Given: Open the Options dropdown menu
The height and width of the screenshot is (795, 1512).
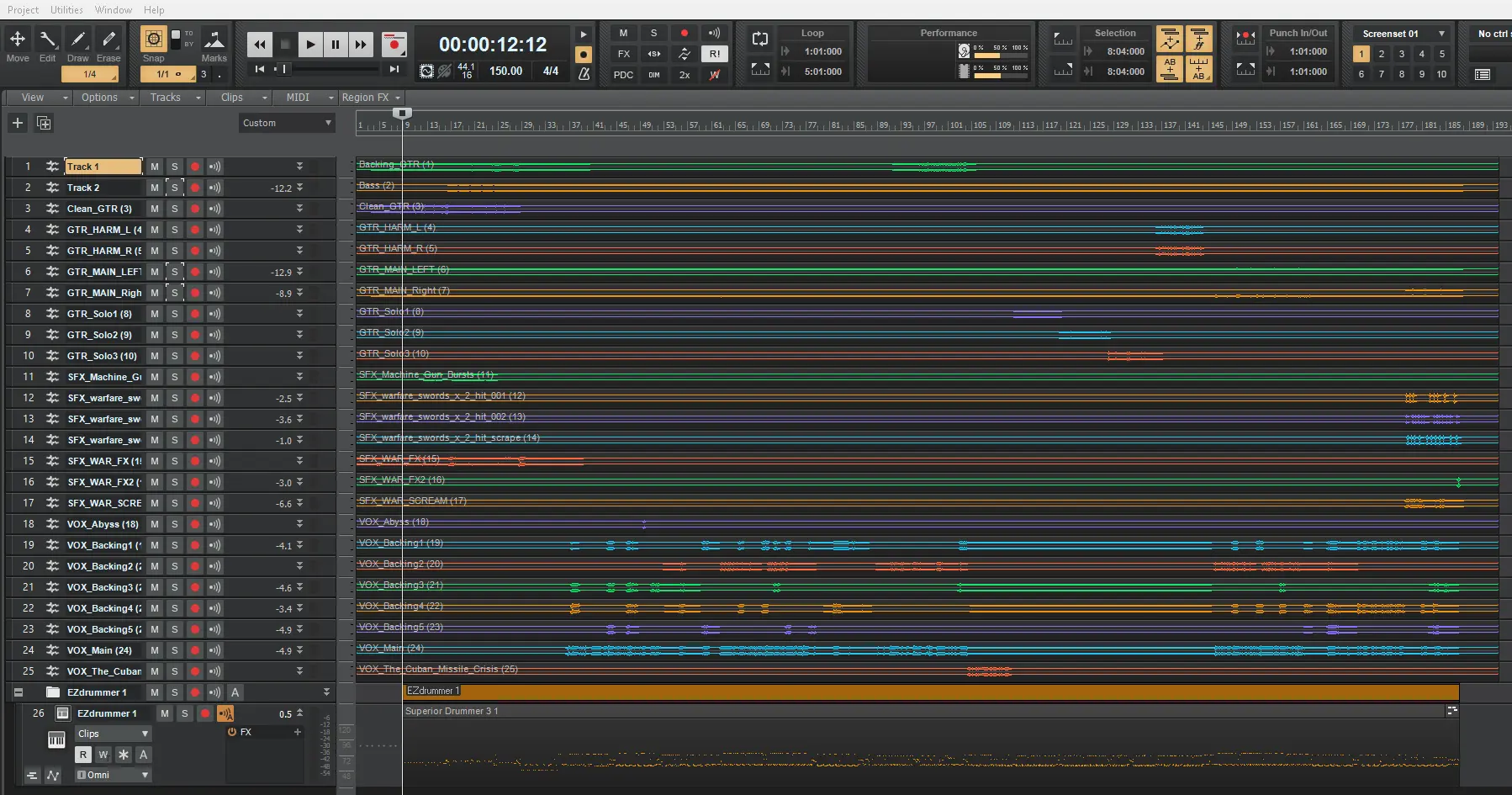Looking at the screenshot, I should point(105,98).
